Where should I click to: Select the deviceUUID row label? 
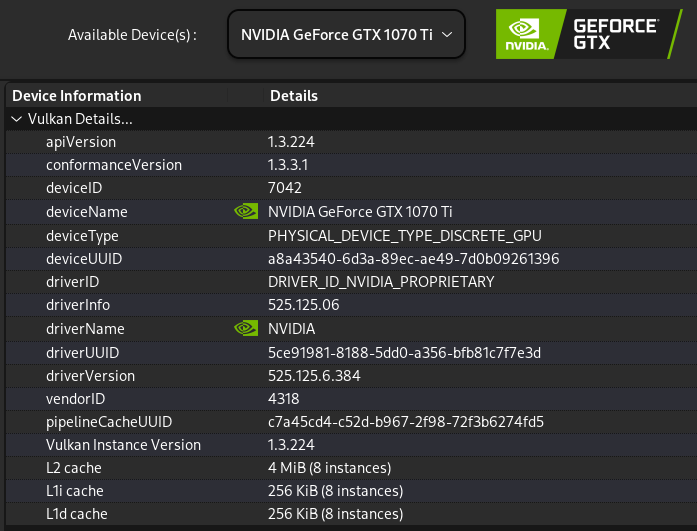point(84,259)
